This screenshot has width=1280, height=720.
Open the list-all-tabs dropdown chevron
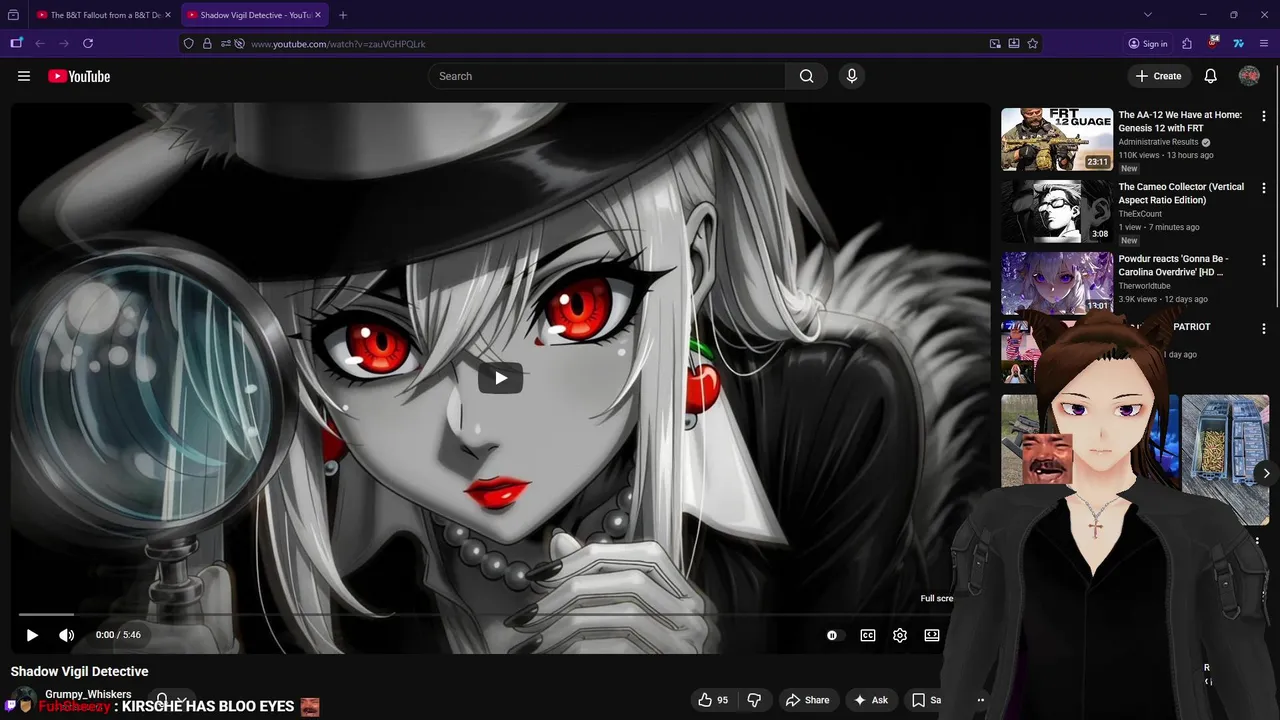(1148, 15)
